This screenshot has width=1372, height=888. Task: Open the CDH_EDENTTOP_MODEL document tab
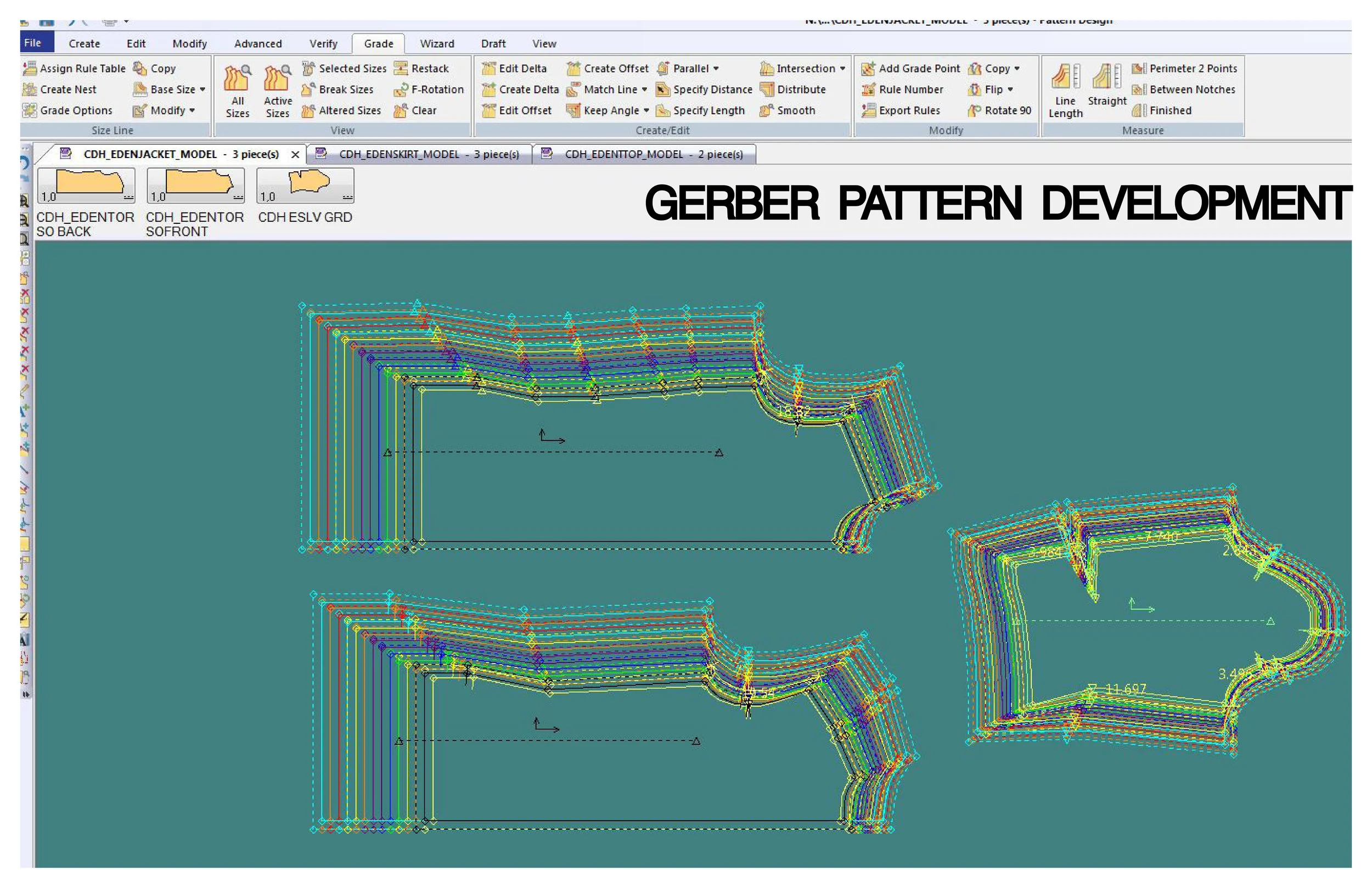644,155
